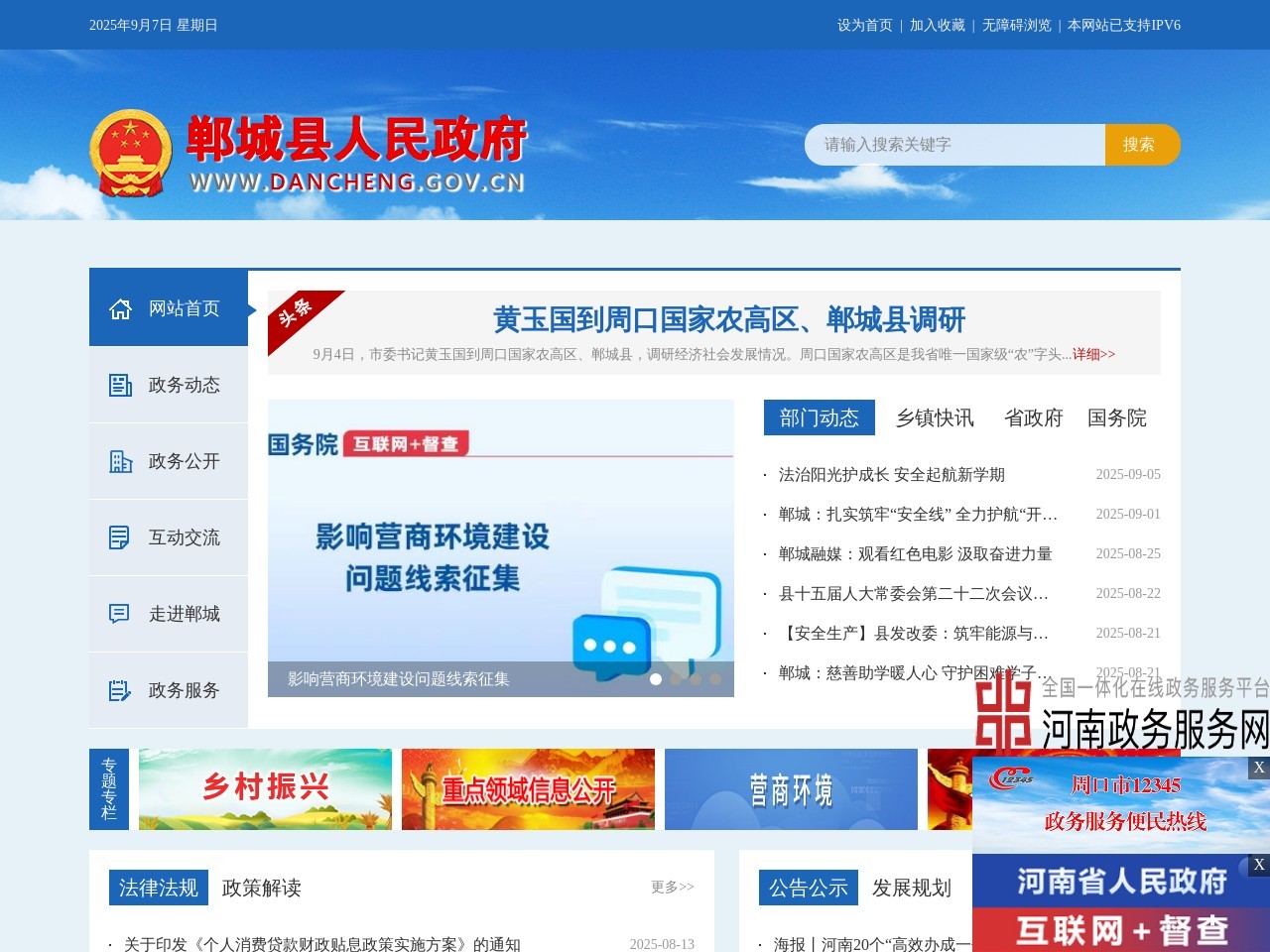Switch to the 乡镇快讯 tab

pyautogui.click(x=935, y=418)
